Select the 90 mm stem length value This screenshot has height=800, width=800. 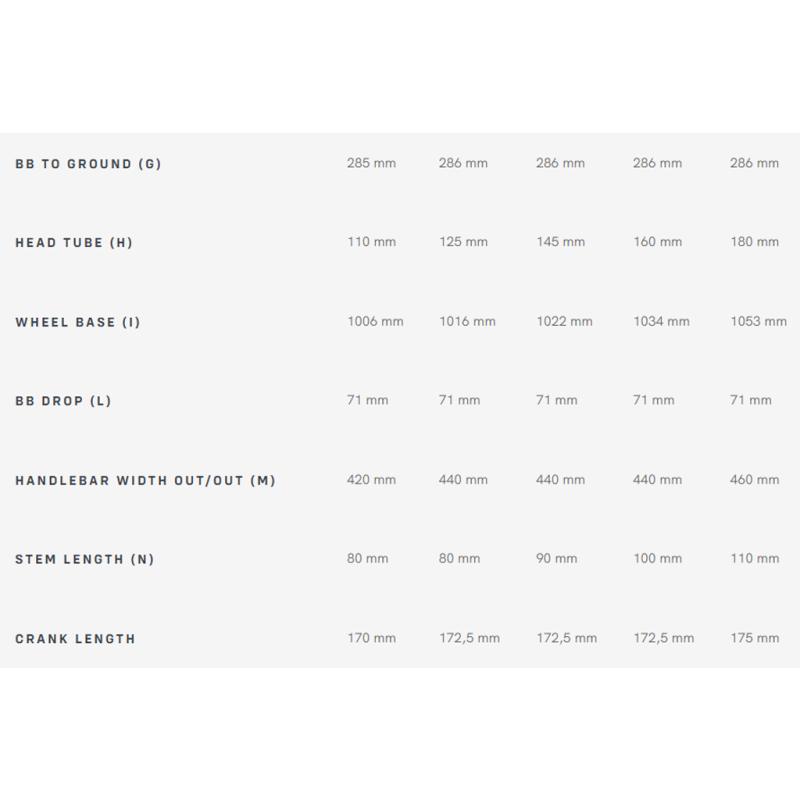point(556,559)
